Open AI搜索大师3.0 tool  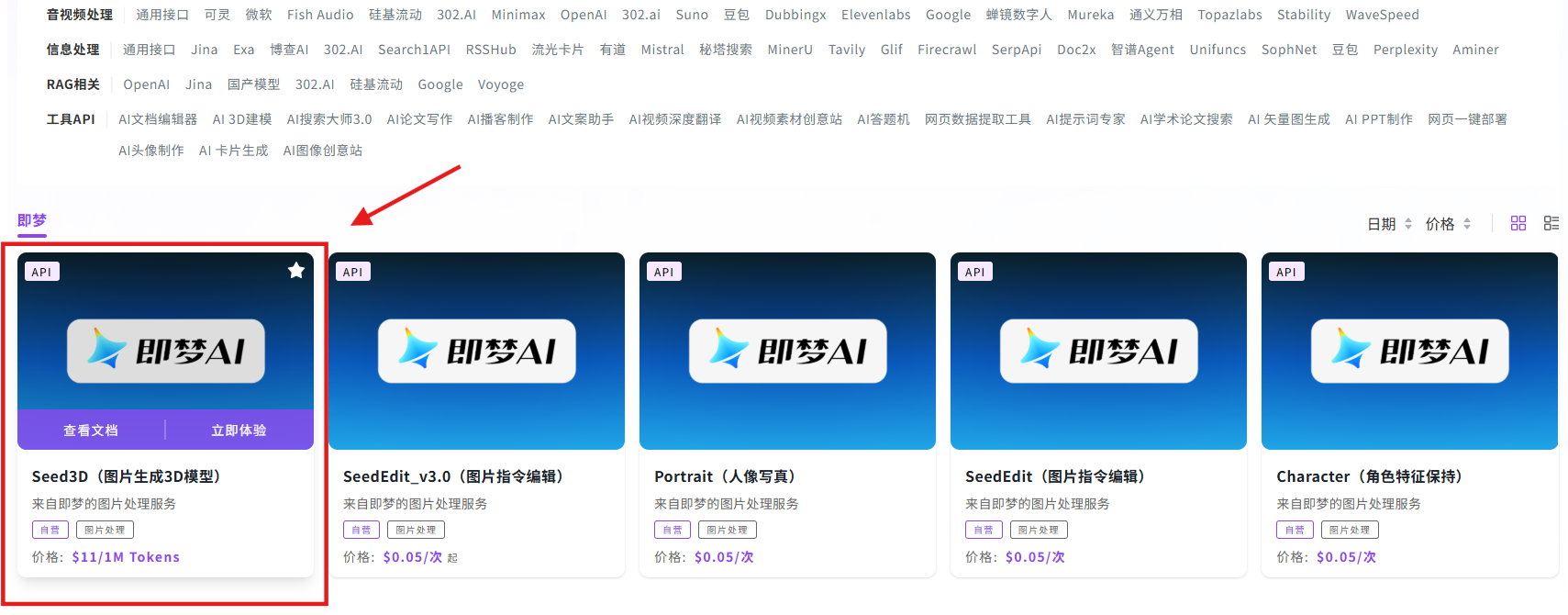click(329, 119)
